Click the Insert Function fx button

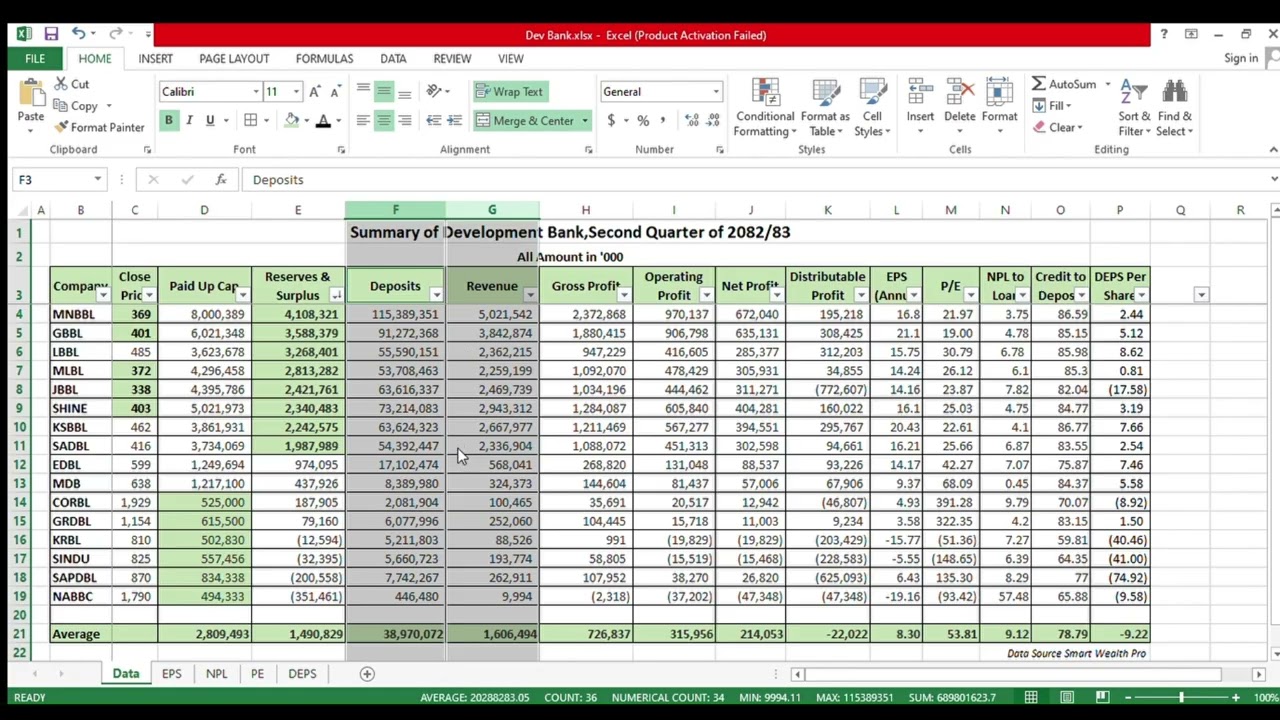click(x=220, y=180)
